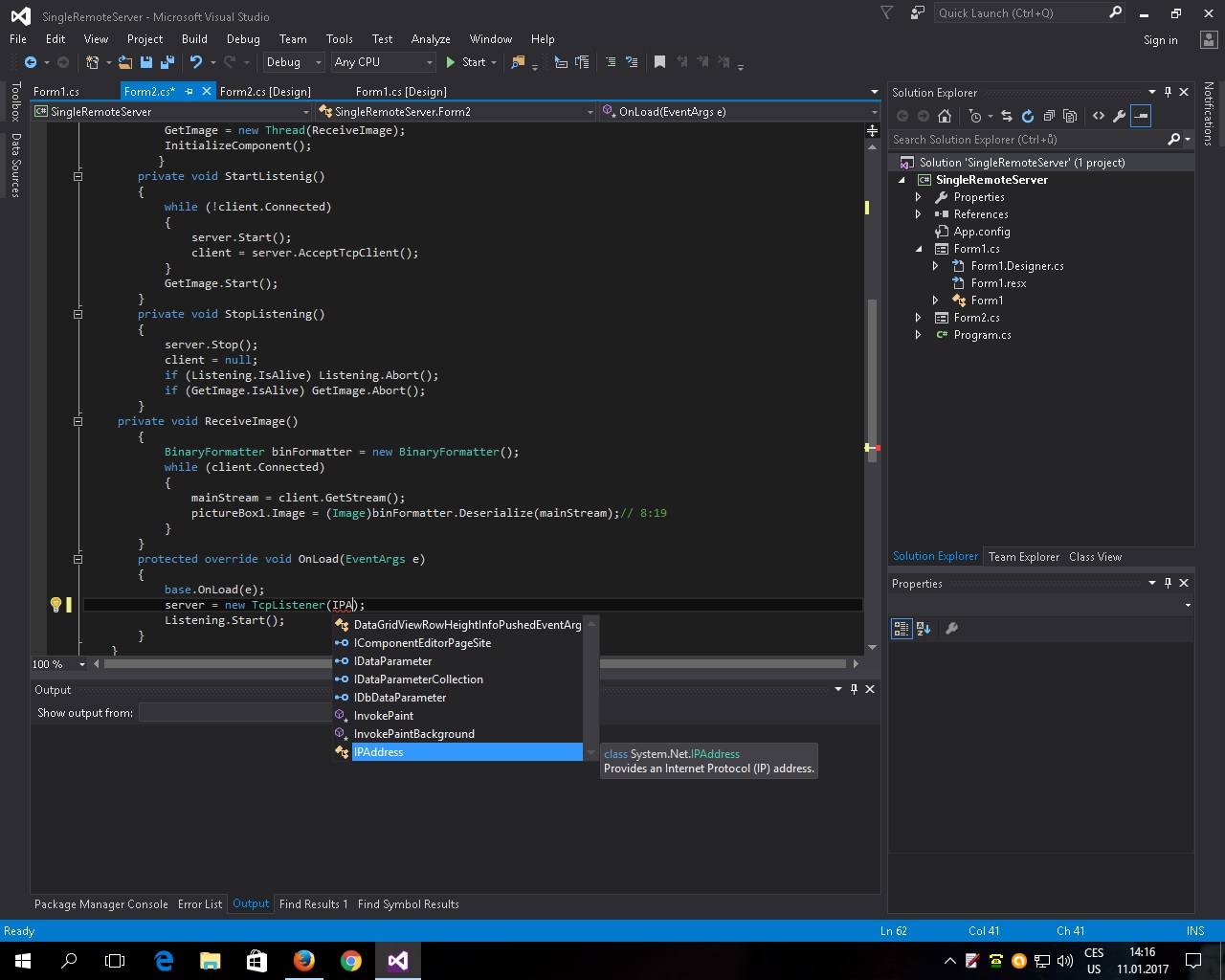This screenshot has width=1225, height=980.
Task: Toggle Preview Selected Items in Solution Explorer
Action: pyautogui.click(x=1141, y=116)
